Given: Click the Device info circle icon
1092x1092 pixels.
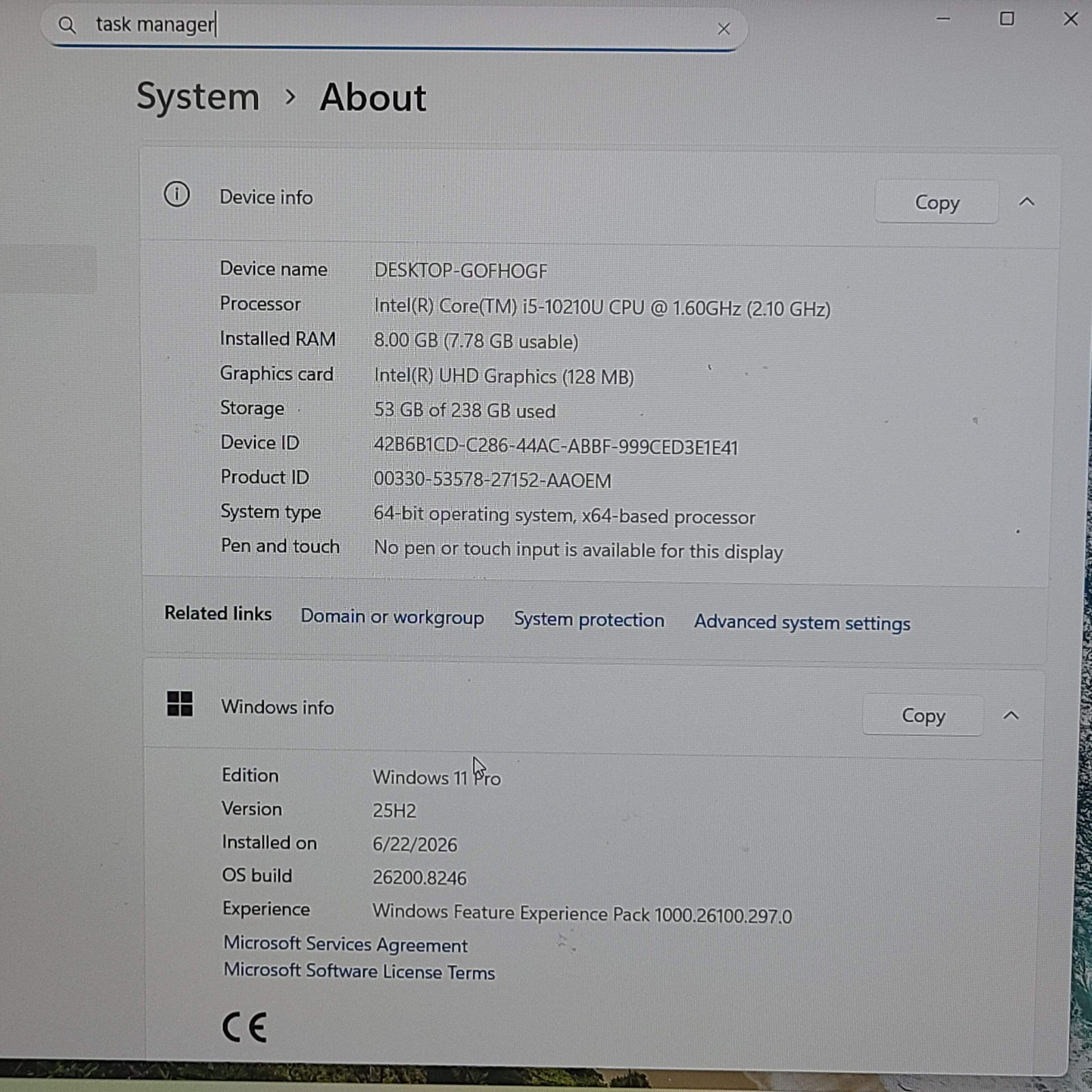Looking at the screenshot, I should 177,195.
